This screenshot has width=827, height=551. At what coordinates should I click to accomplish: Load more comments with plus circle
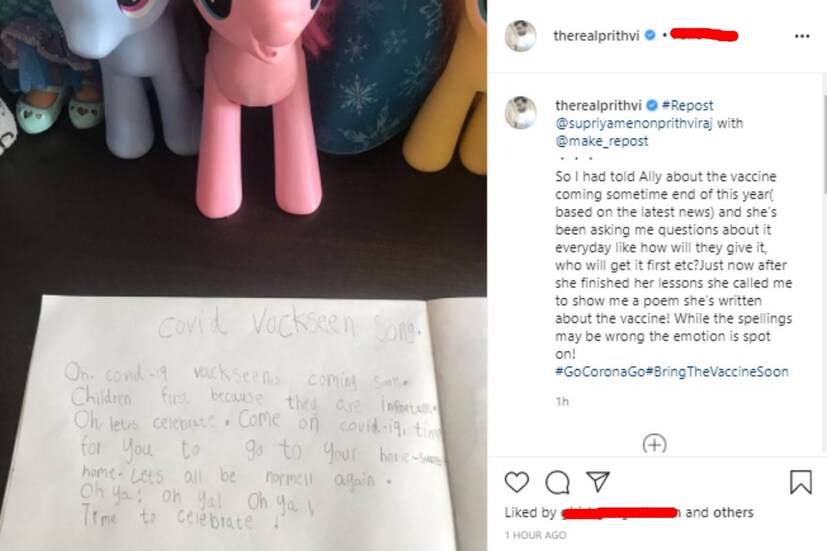(655, 444)
